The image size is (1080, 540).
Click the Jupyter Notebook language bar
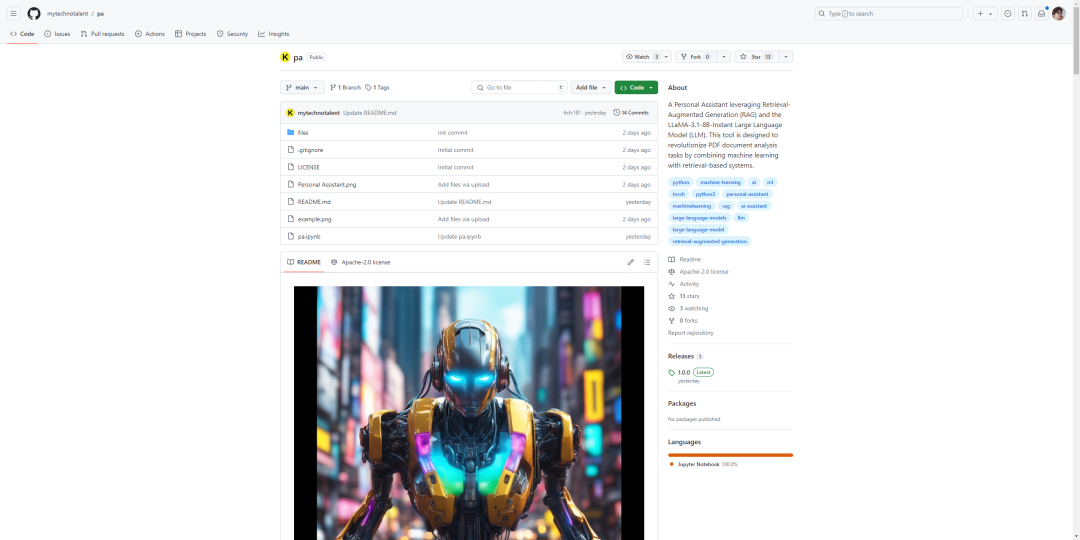click(730, 455)
